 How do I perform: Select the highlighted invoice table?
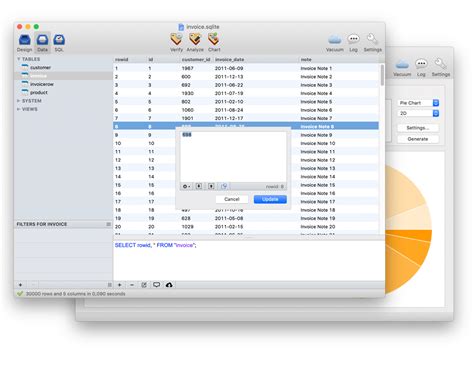coord(38,76)
